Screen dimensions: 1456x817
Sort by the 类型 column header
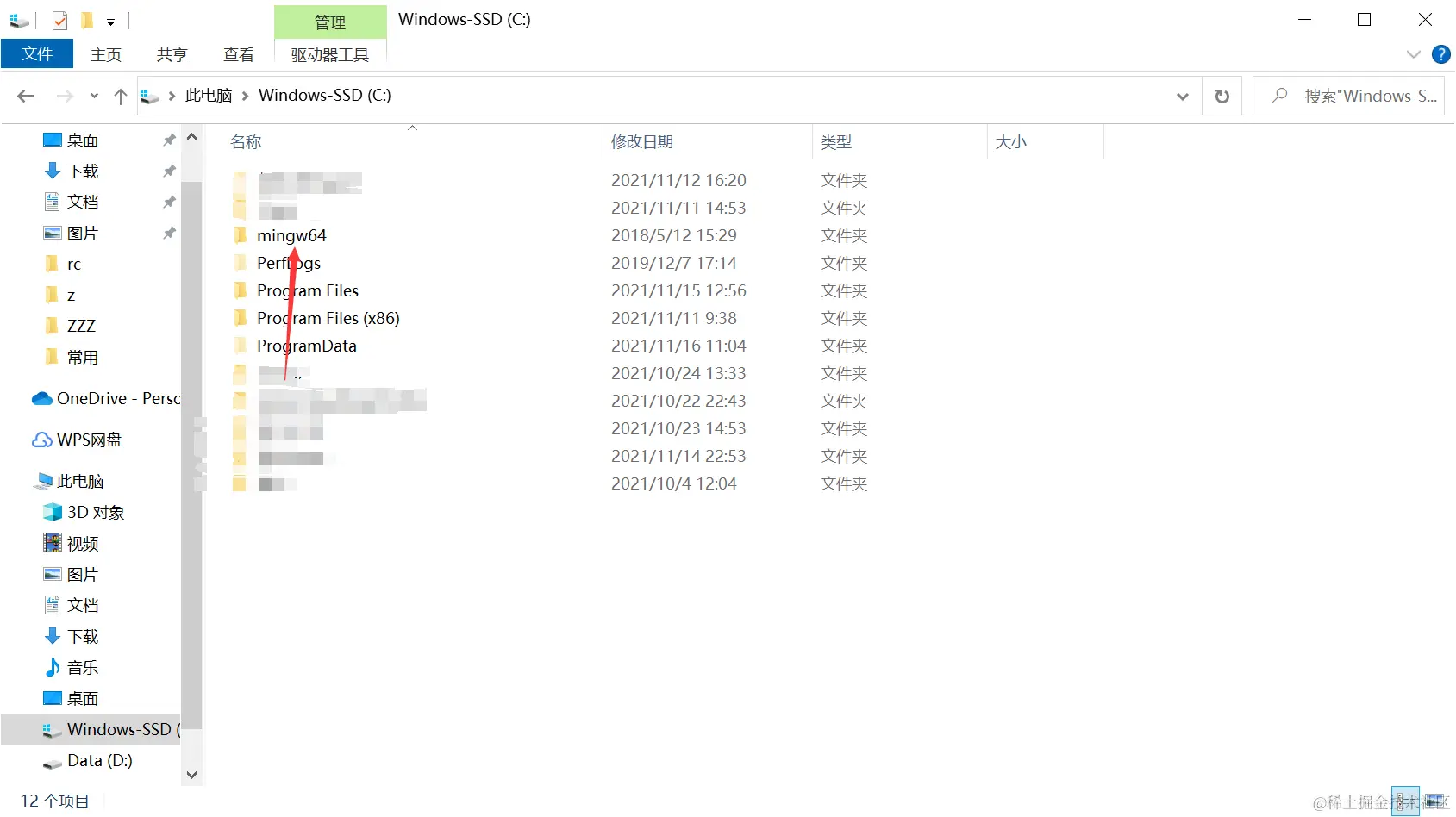tap(836, 142)
